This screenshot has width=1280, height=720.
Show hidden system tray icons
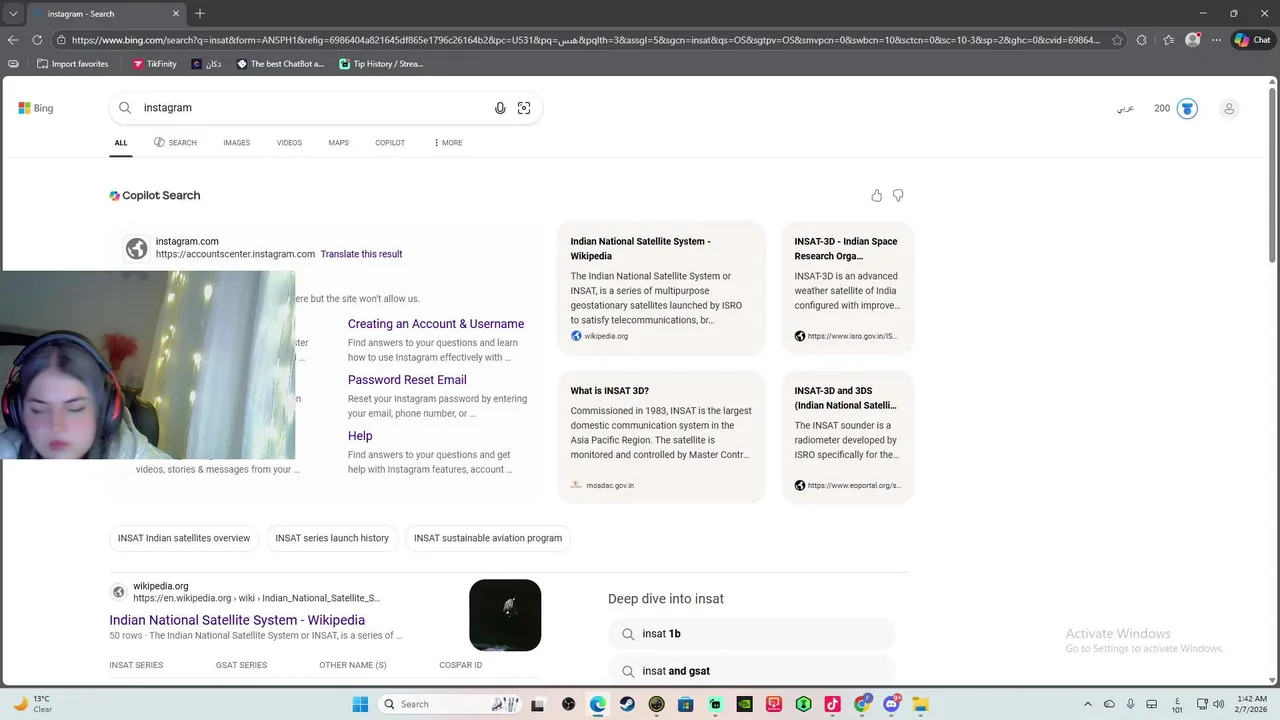1088,704
